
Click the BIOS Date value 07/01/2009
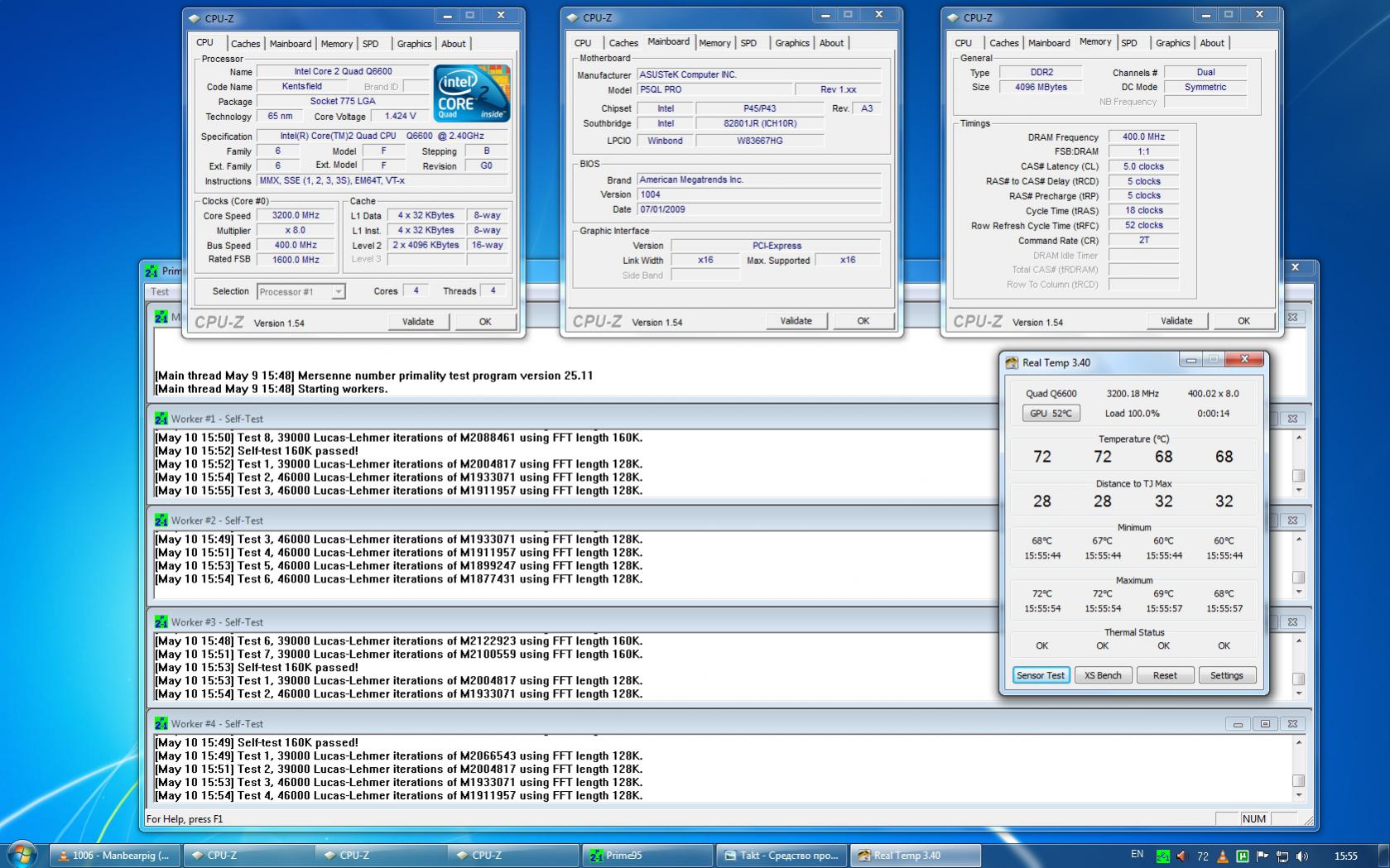tap(758, 209)
